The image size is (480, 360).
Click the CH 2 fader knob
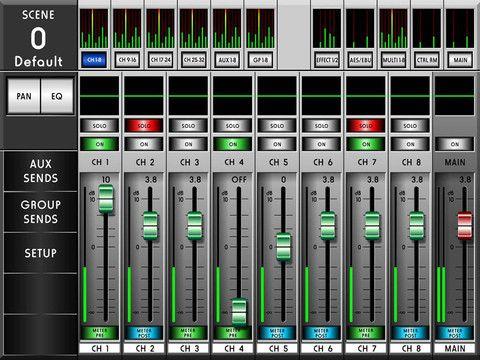150,225
